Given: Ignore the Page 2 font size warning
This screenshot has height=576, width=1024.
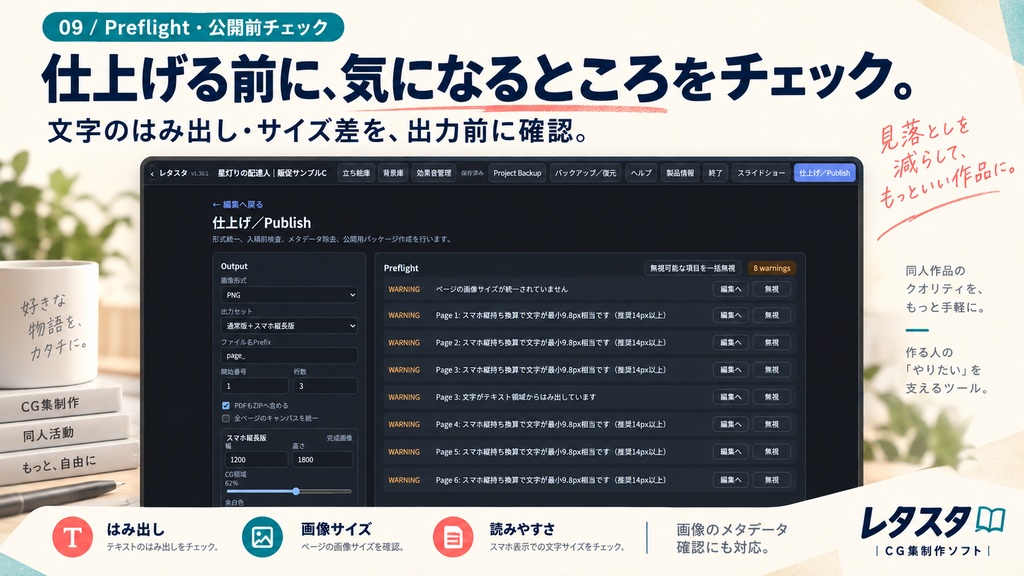Looking at the screenshot, I should tap(772, 343).
